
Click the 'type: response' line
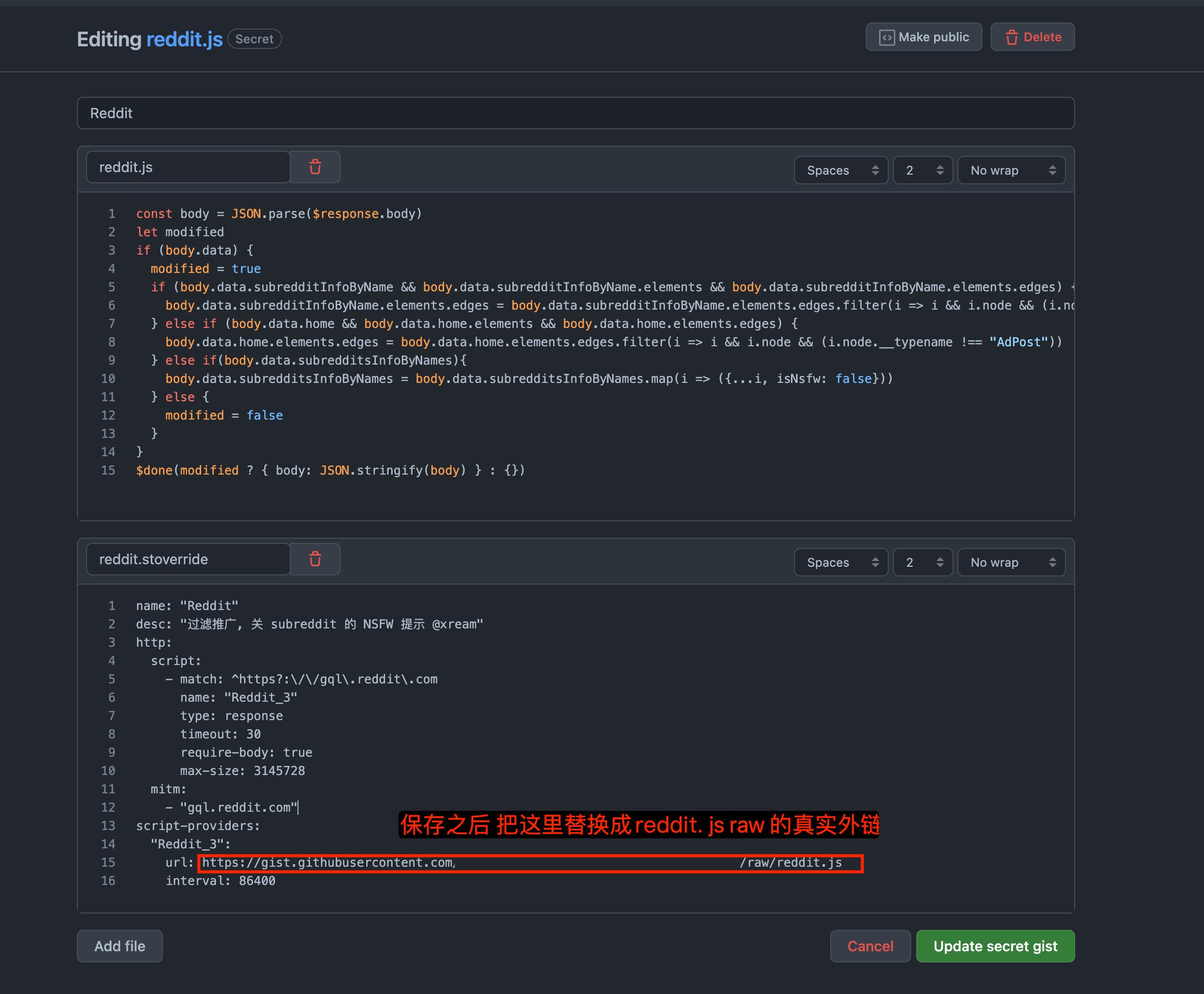pyautogui.click(x=231, y=716)
